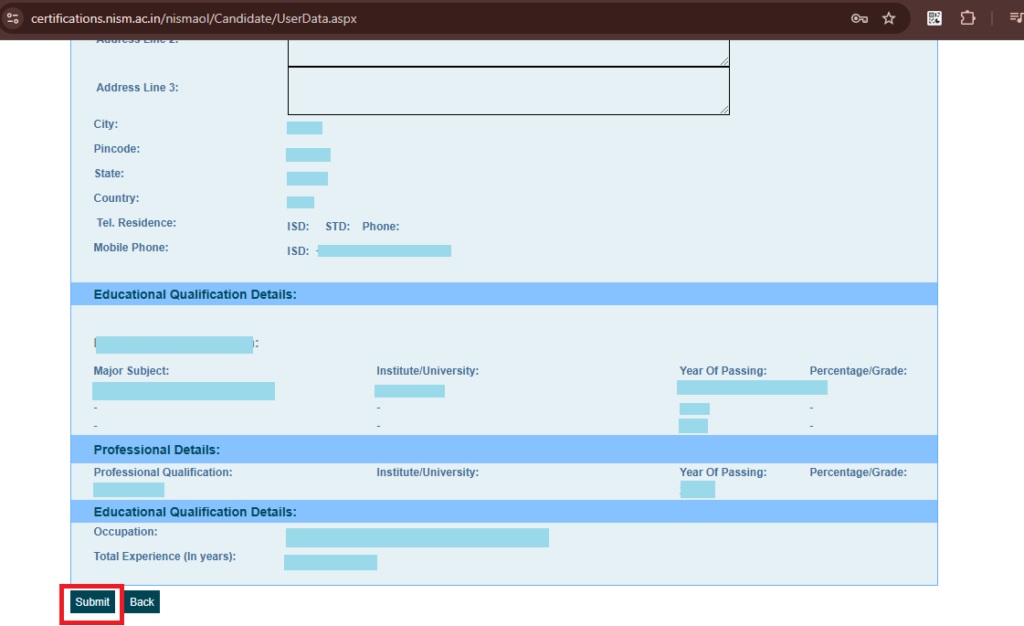Focus the Address Line 2 text area
This screenshot has width=1024, height=626.
point(509,53)
